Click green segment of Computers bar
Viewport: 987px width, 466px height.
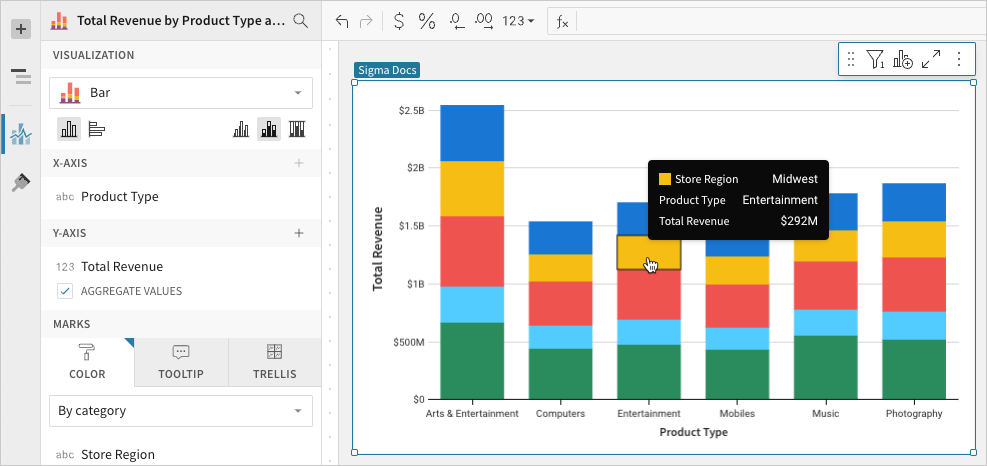[560, 373]
